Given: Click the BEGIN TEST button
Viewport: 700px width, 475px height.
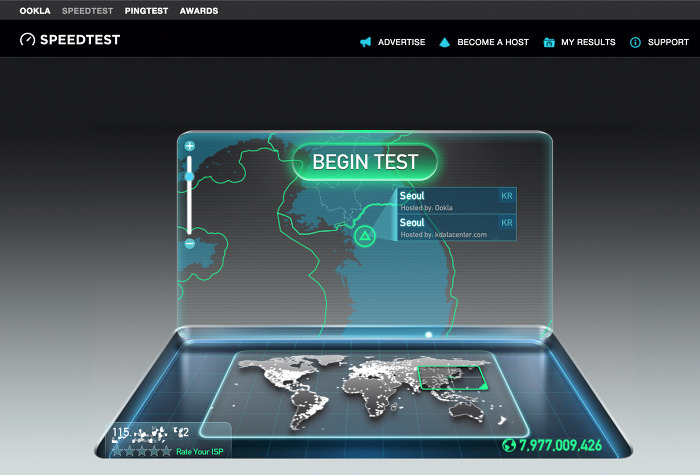Looking at the screenshot, I should coord(365,162).
